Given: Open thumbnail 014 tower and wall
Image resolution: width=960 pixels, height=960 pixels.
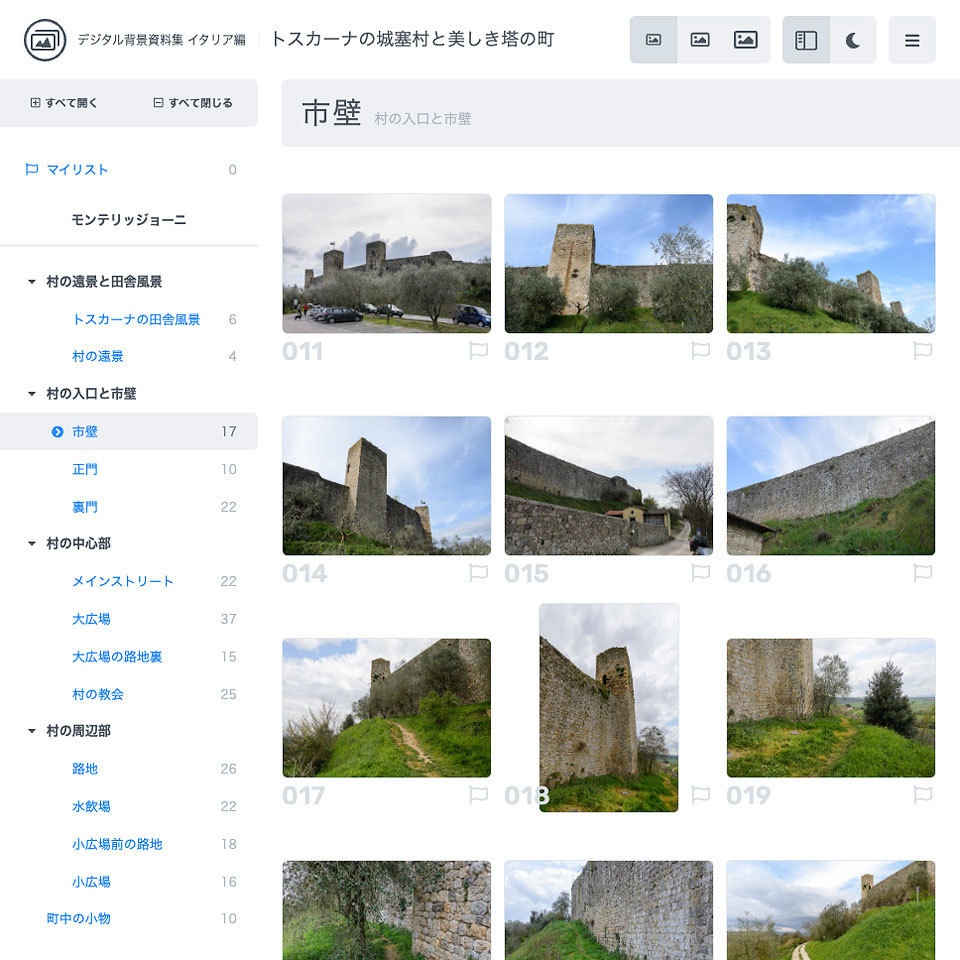Looking at the screenshot, I should (386, 486).
